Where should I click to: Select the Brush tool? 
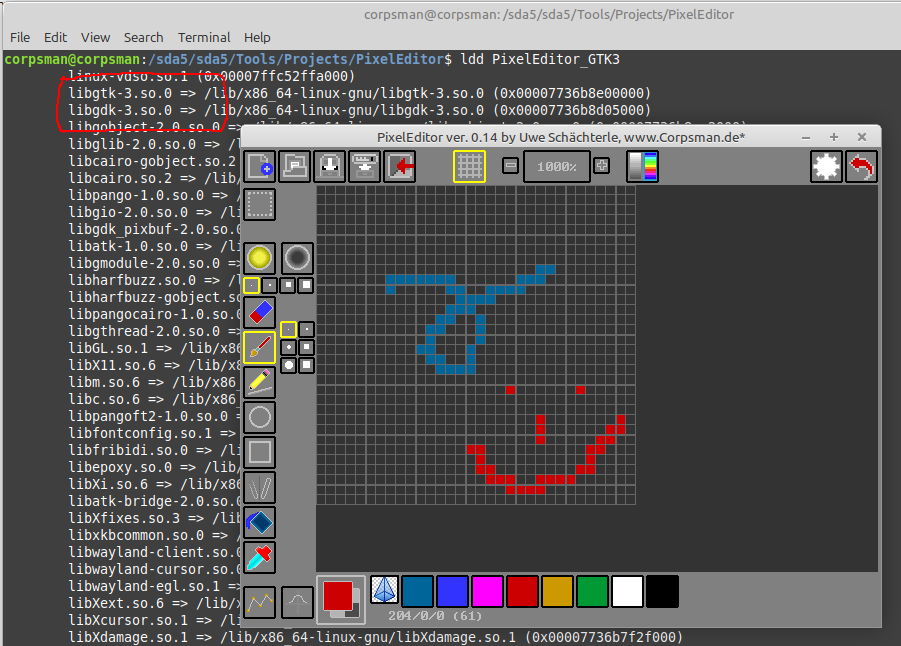point(259,347)
